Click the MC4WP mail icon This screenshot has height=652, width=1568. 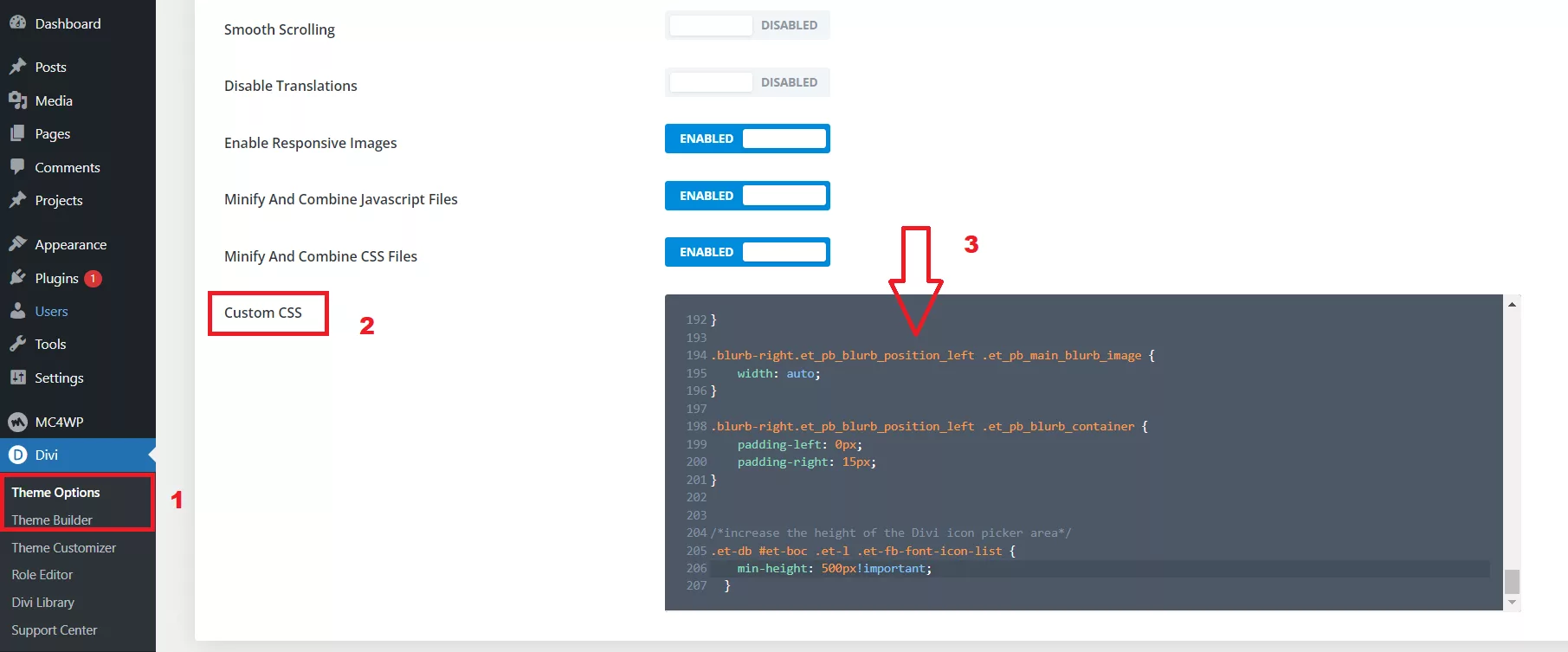(x=17, y=422)
